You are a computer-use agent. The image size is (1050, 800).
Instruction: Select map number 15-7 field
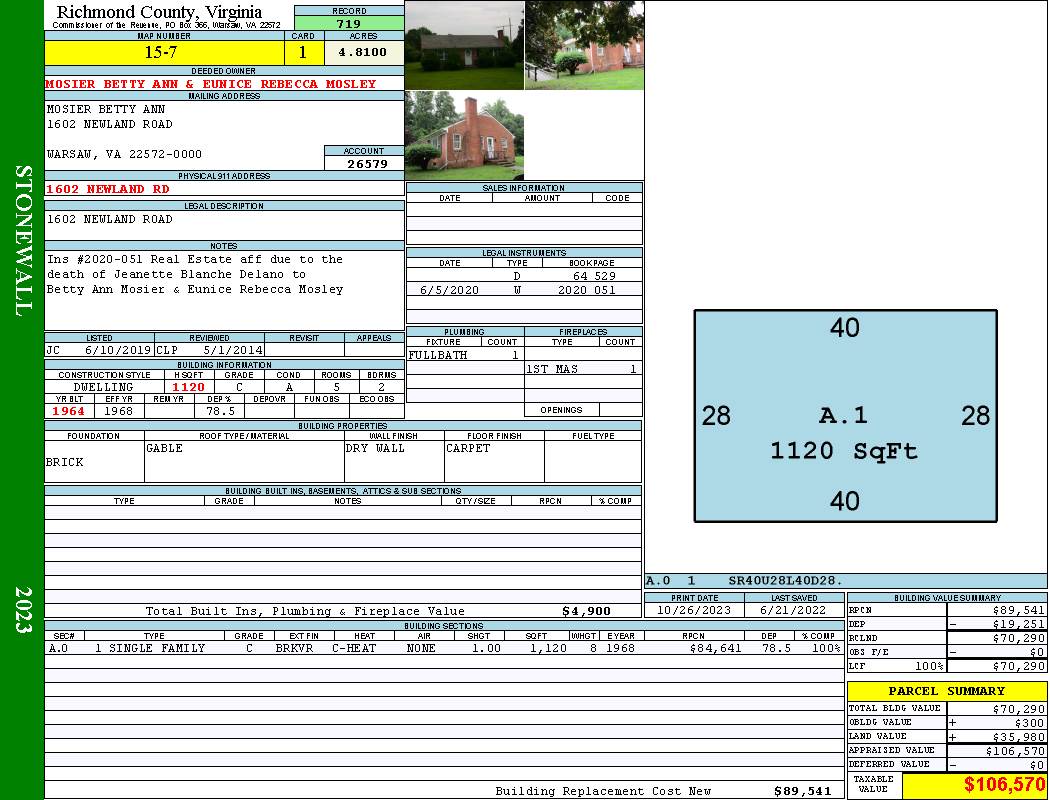pyautogui.click(x=163, y=52)
